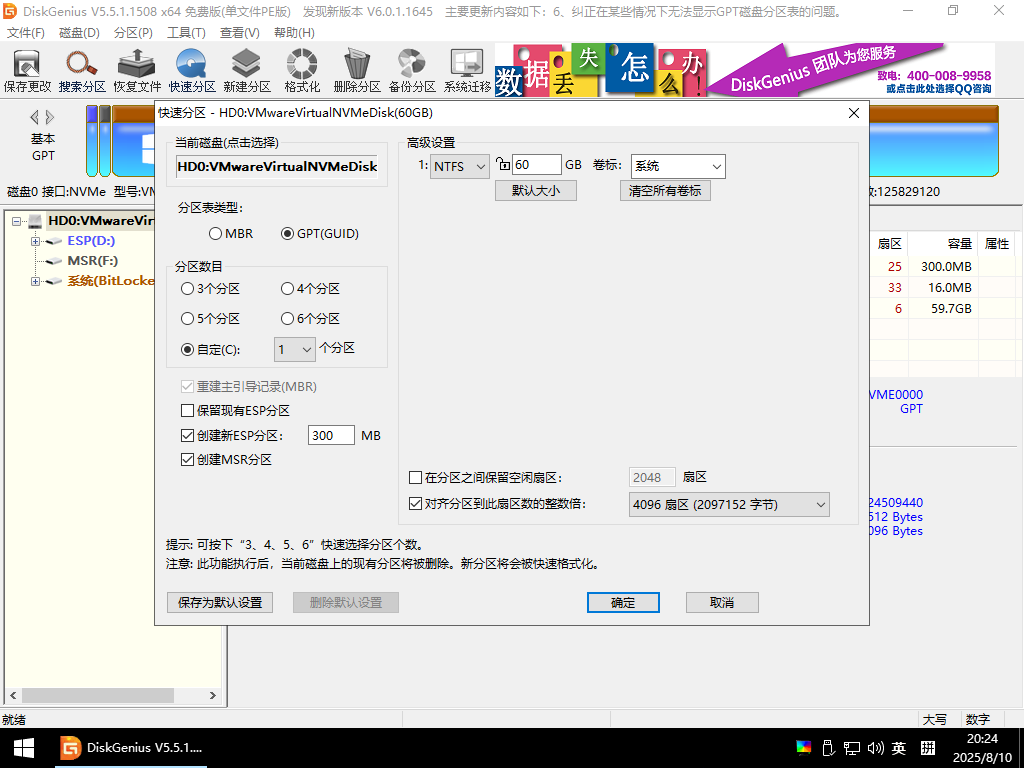This screenshot has height=768, width=1024.
Task: Open the 文件(F) menu
Action: (25, 33)
